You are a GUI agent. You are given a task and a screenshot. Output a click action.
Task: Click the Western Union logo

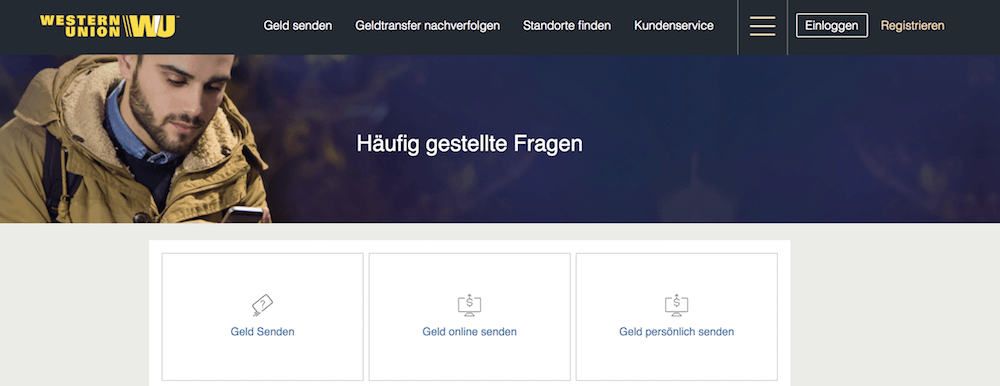[x=109, y=26]
